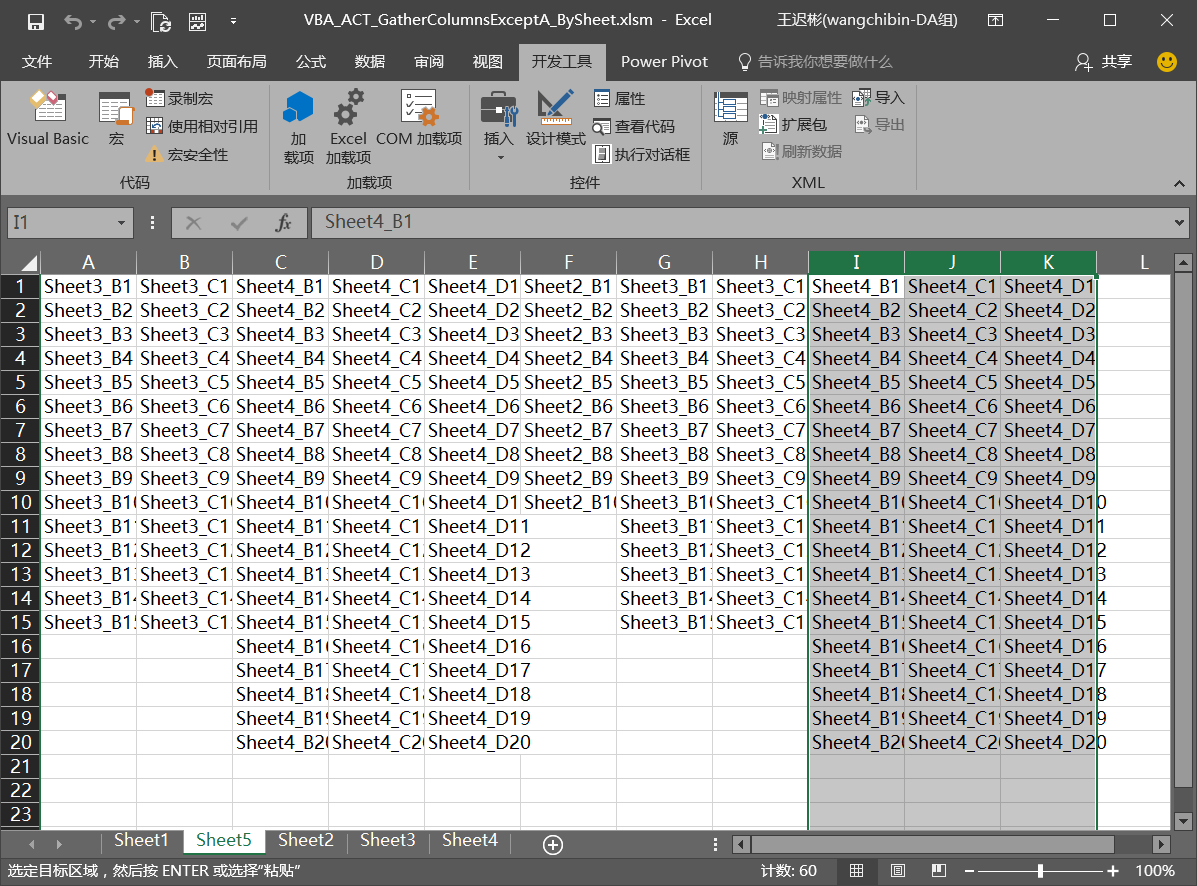Click the Tell Me search box
The height and width of the screenshot is (886, 1197).
pyautogui.click(x=815, y=62)
